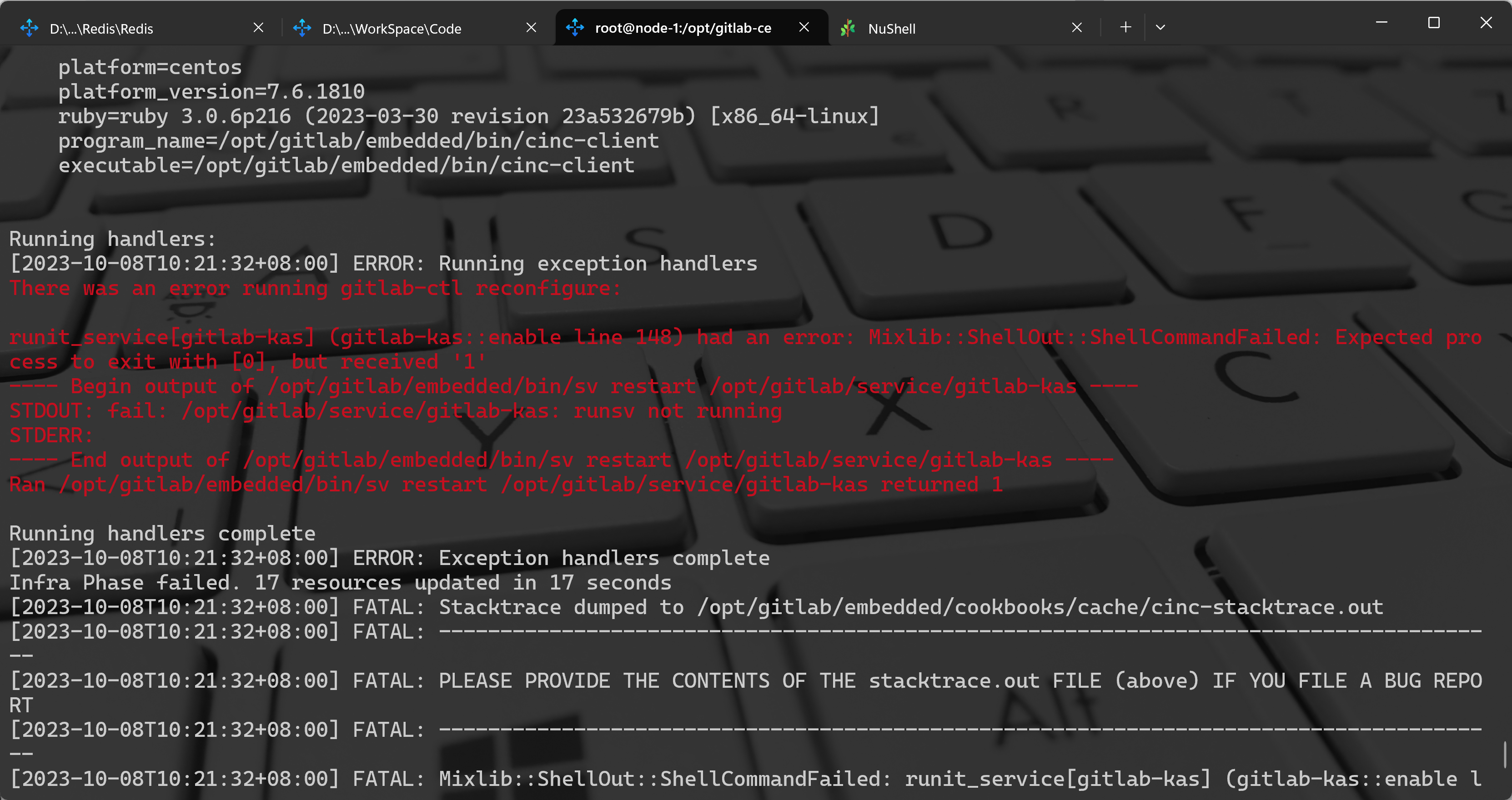This screenshot has height=800, width=1512.
Task: Click the terminal scrollbar thumb at the bottom right
Action: coord(1506,754)
